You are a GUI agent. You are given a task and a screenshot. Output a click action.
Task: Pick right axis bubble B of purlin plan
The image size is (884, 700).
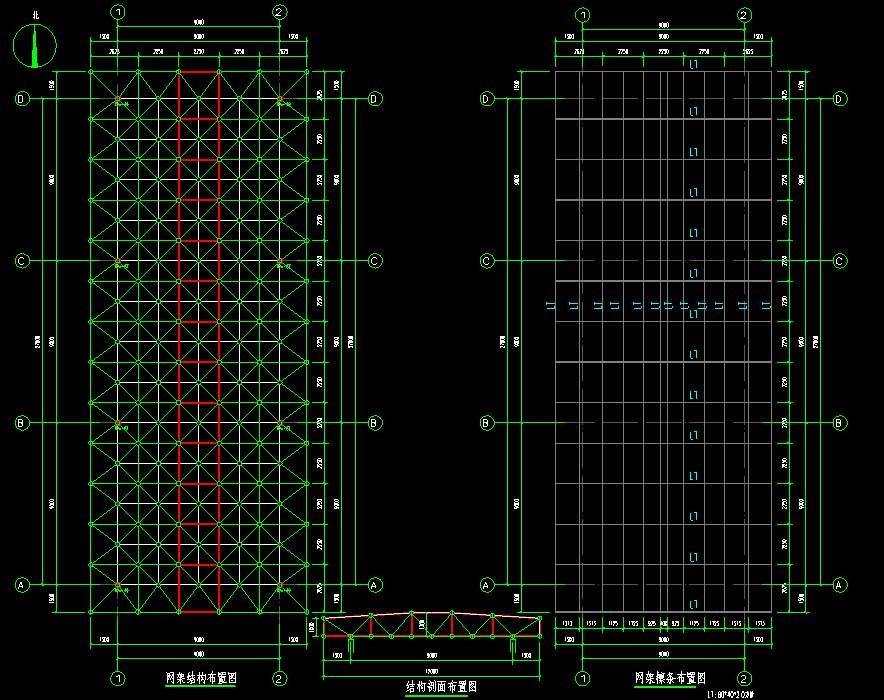[839, 423]
